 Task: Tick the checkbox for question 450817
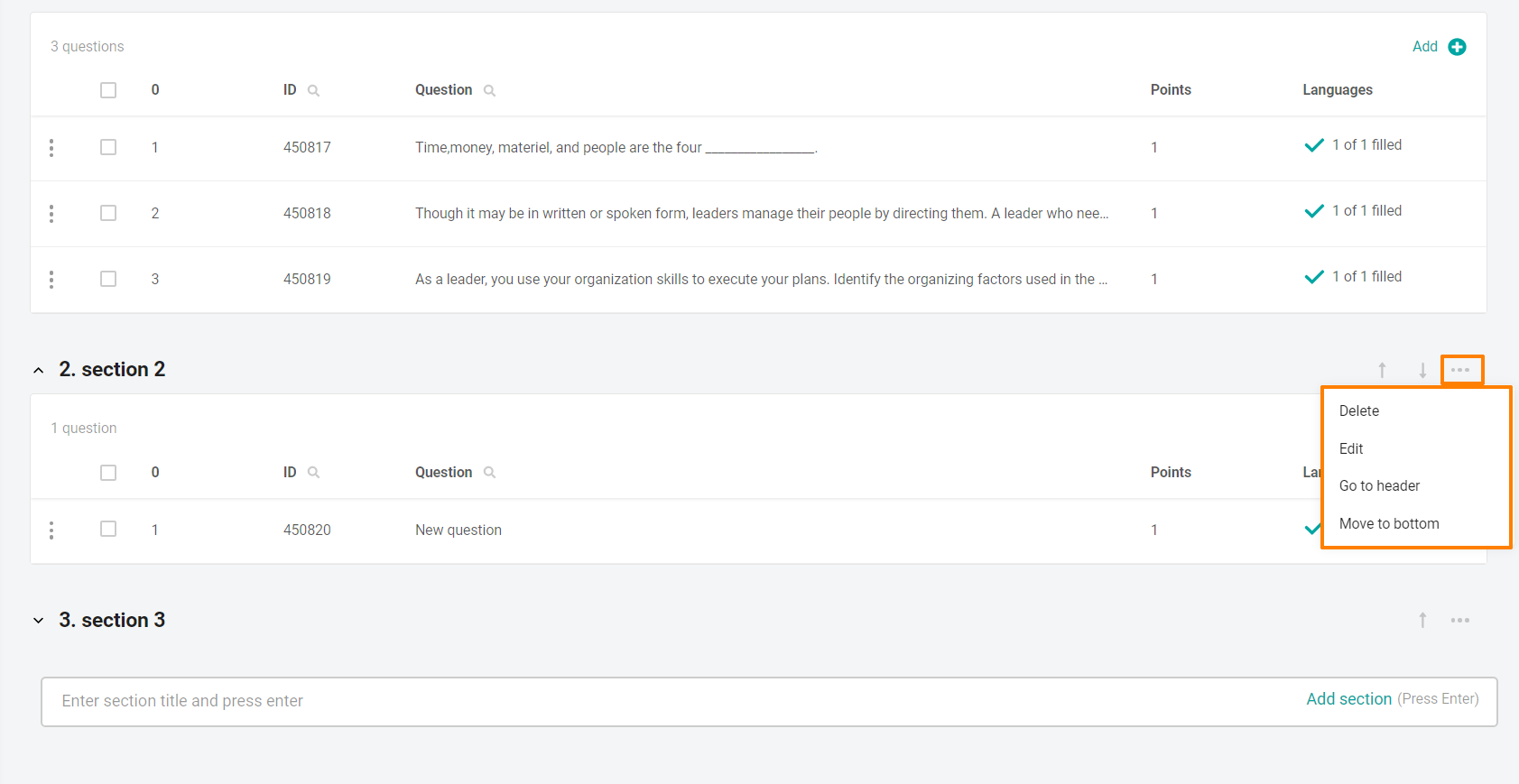108,147
